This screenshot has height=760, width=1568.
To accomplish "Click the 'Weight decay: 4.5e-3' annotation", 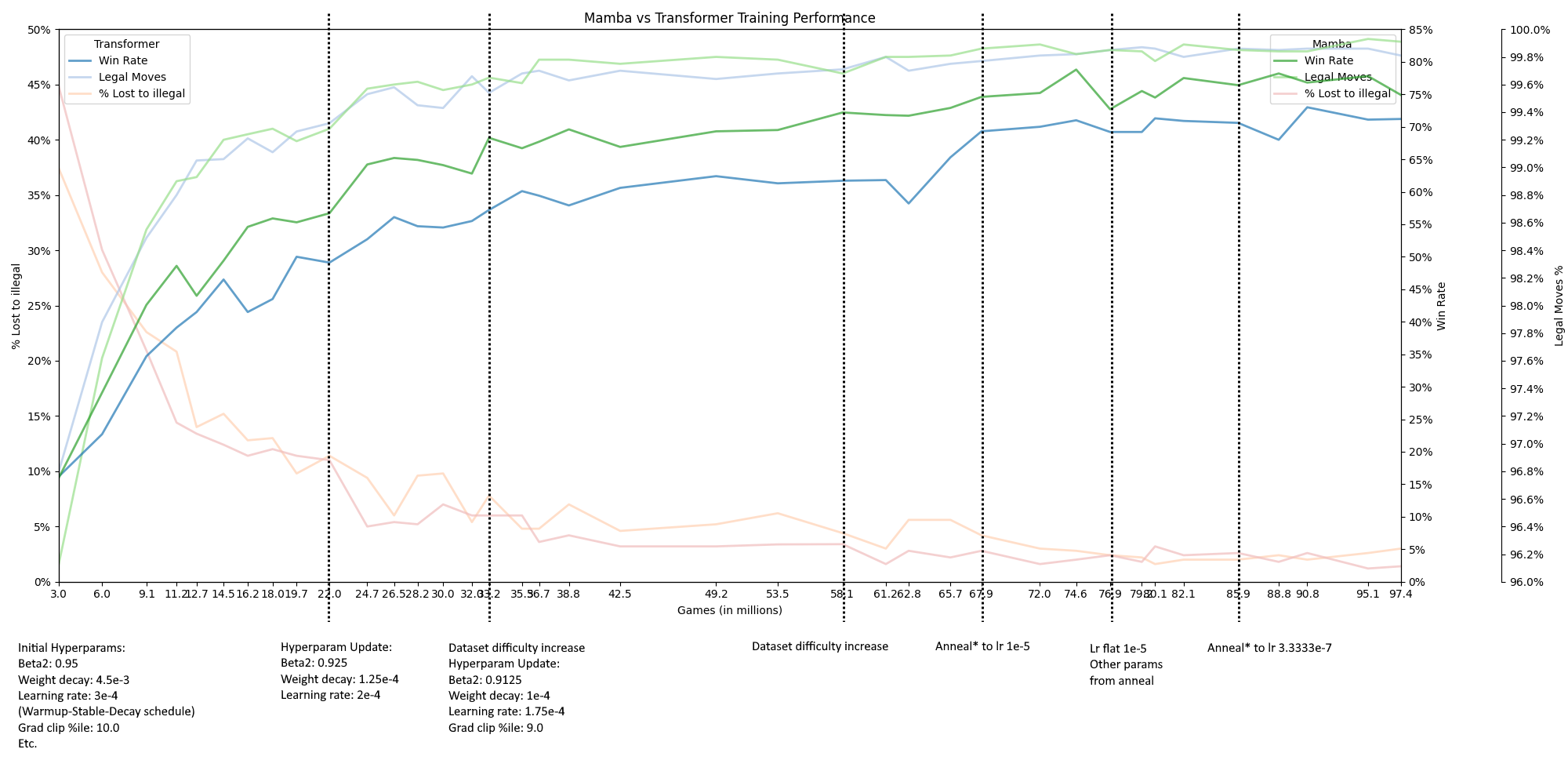I will [x=74, y=680].
